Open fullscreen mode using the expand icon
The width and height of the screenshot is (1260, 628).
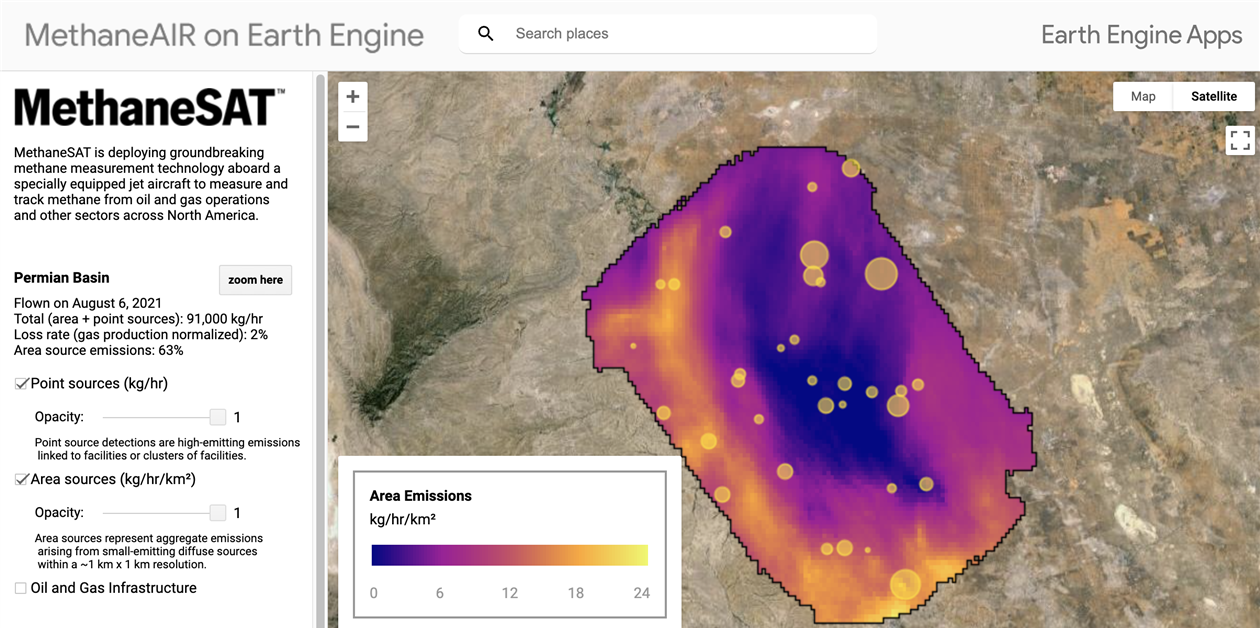[1239, 140]
